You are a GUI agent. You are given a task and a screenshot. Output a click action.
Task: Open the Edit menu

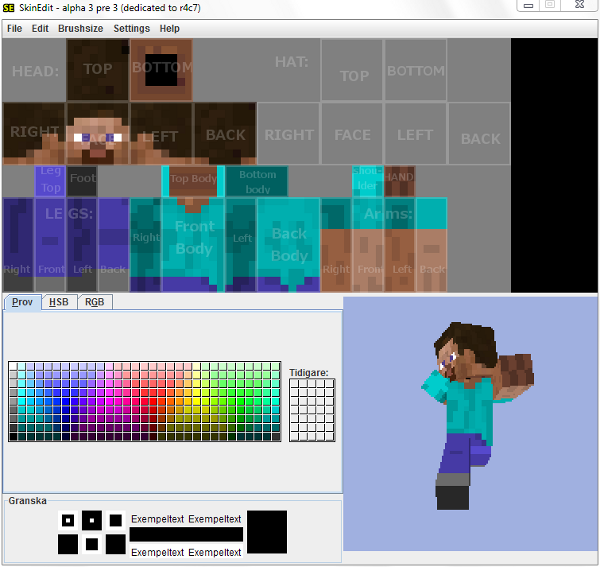40,29
